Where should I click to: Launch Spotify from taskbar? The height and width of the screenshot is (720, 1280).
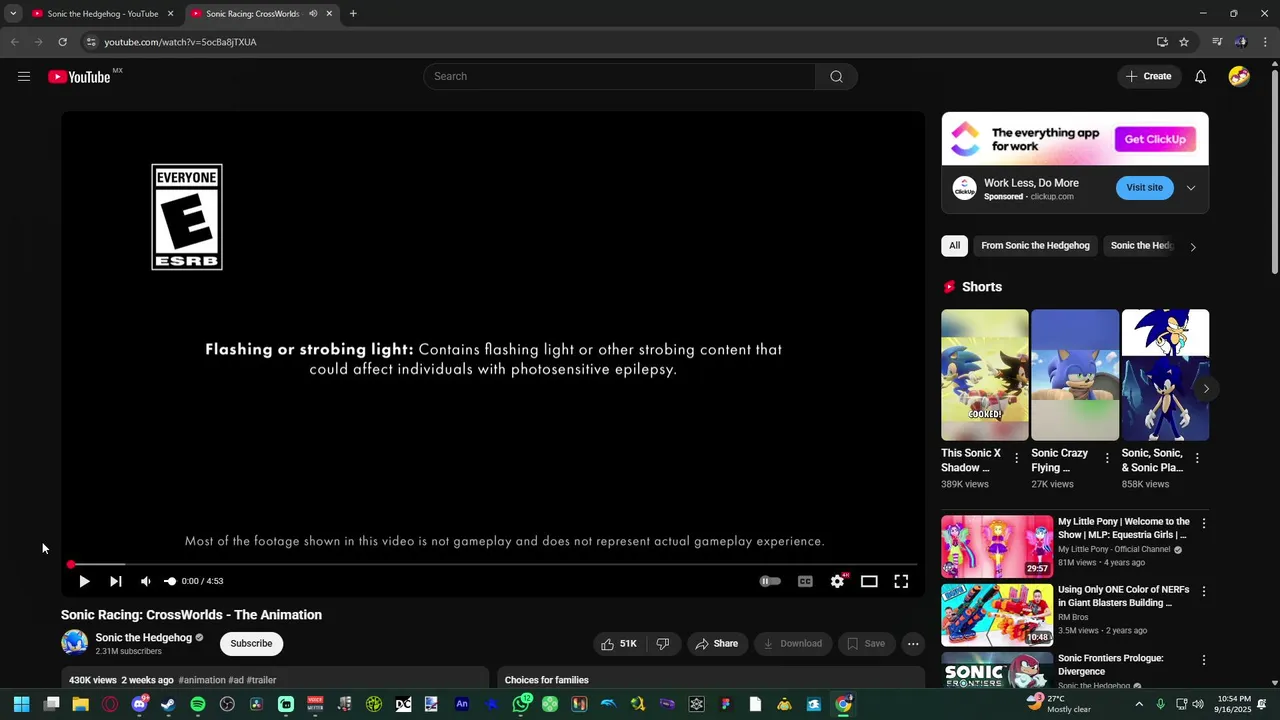point(198,704)
